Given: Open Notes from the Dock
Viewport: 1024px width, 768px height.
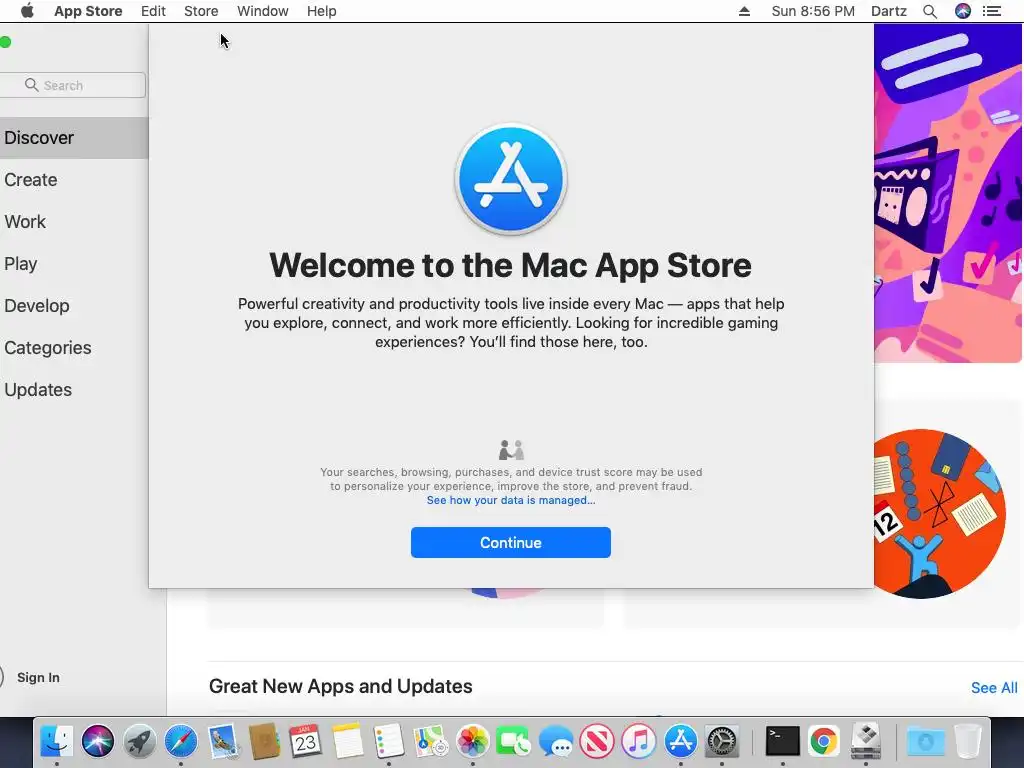Looking at the screenshot, I should pos(347,742).
